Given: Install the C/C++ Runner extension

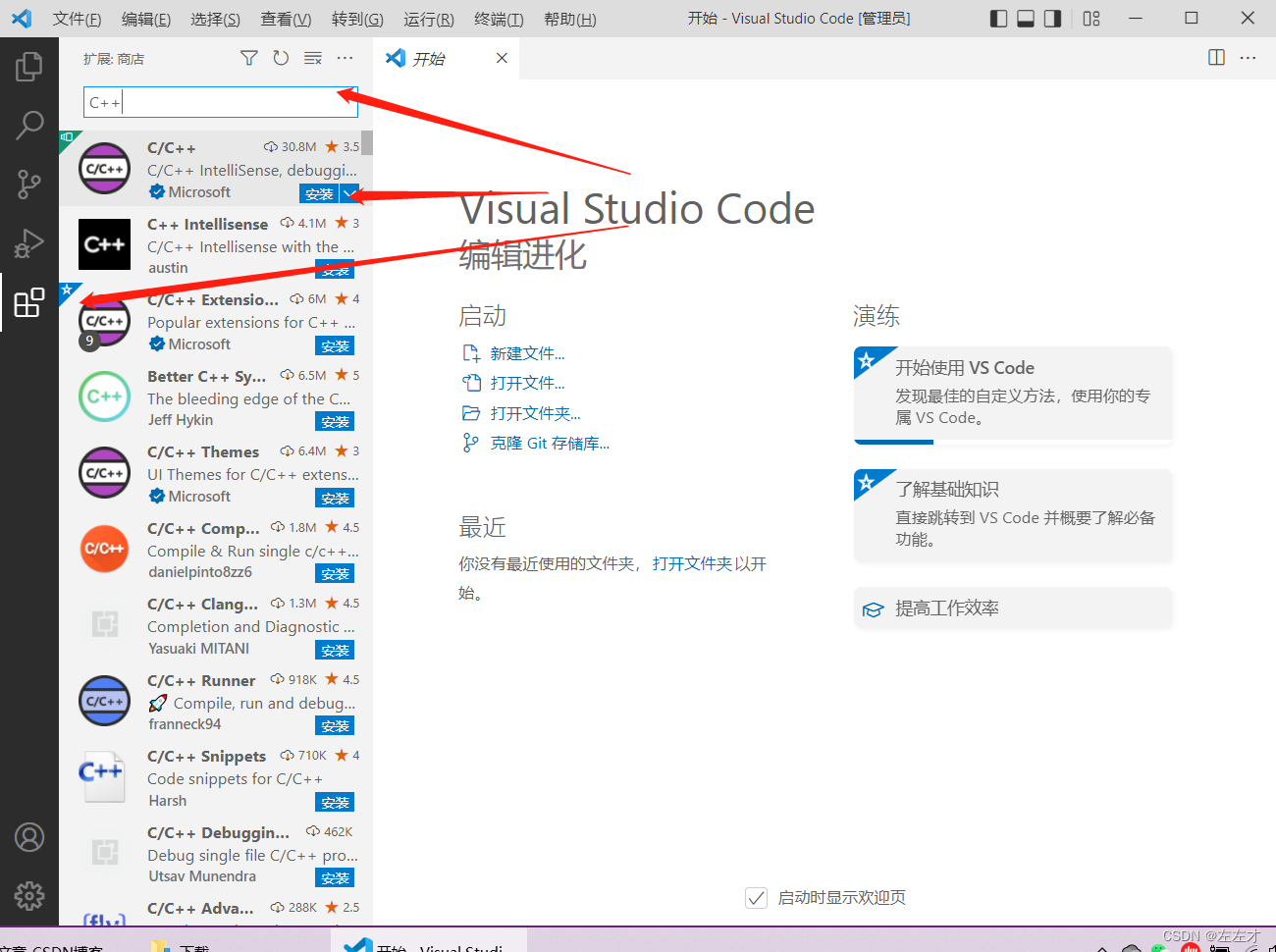Looking at the screenshot, I should (335, 725).
